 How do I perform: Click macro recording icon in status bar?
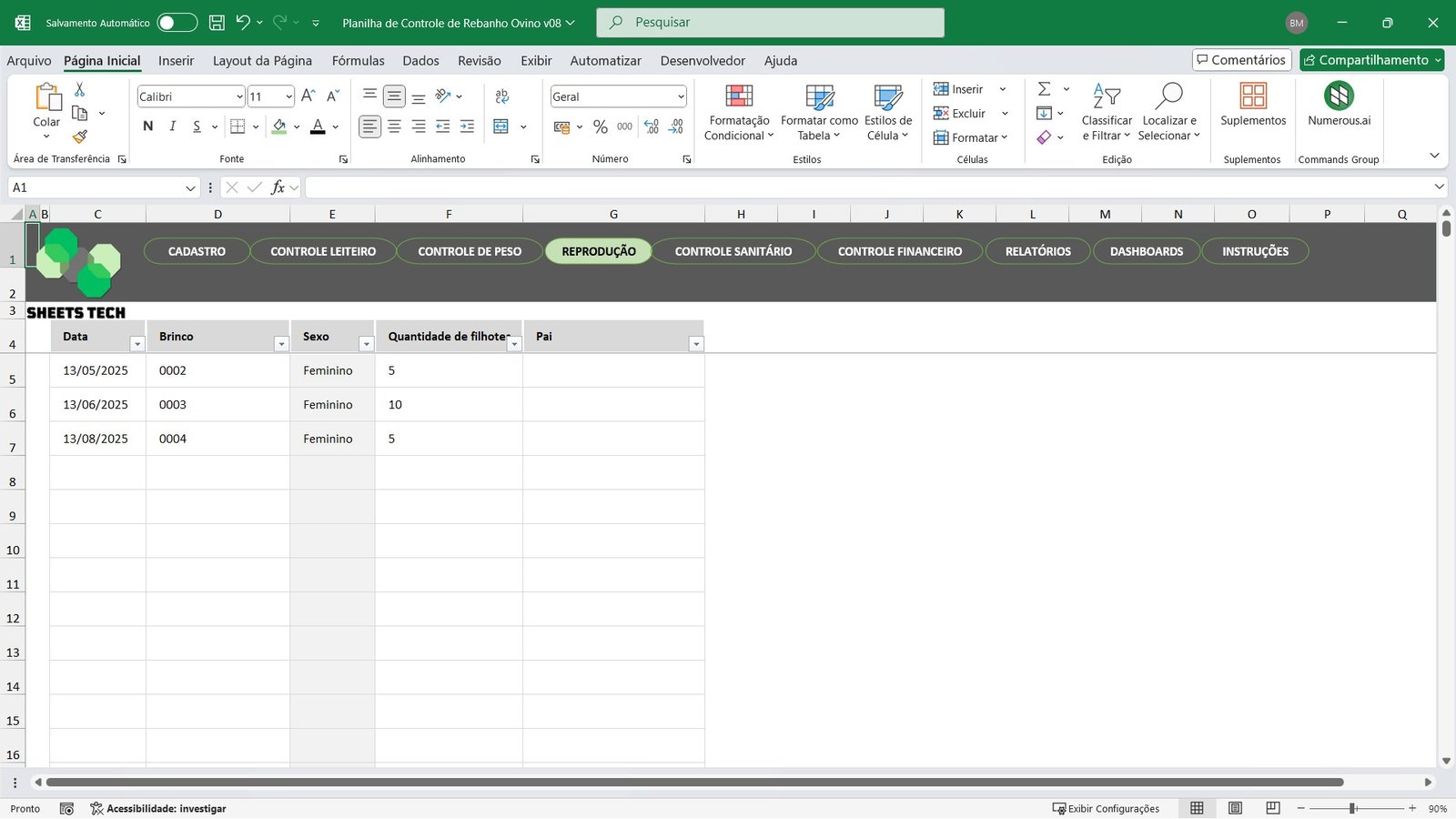(66, 808)
